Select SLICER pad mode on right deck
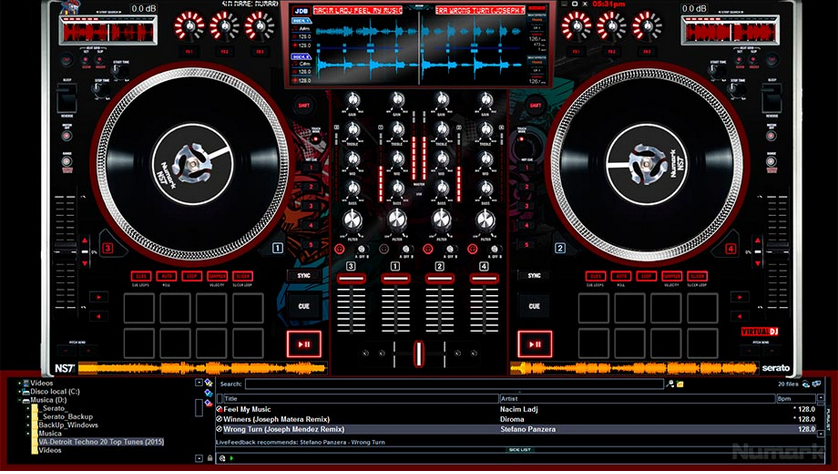The image size is (838, 474). pyautogui.click(x=697, y=276)
